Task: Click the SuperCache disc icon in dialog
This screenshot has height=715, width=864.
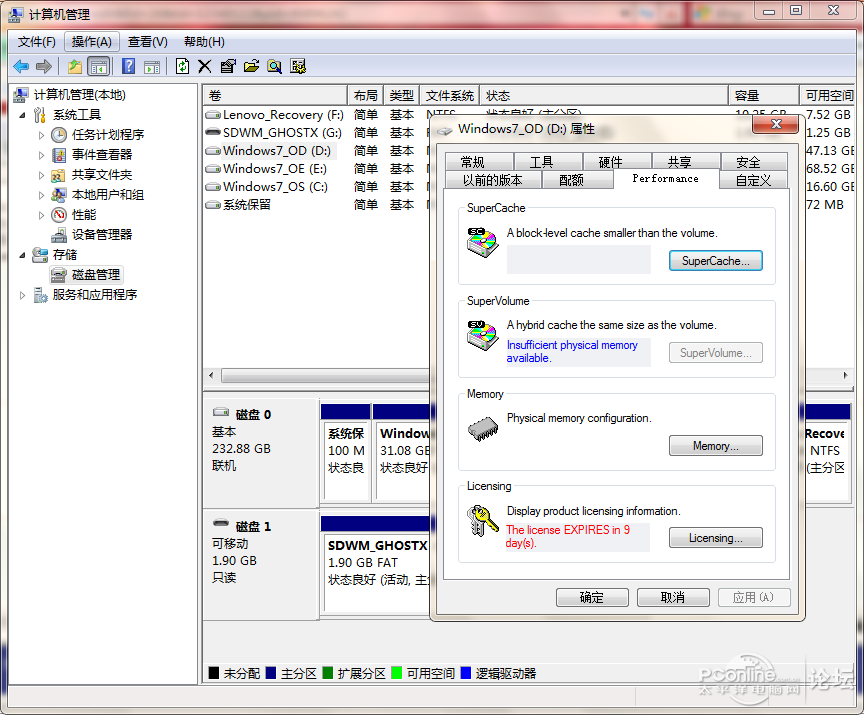Action: pos(482,242)
